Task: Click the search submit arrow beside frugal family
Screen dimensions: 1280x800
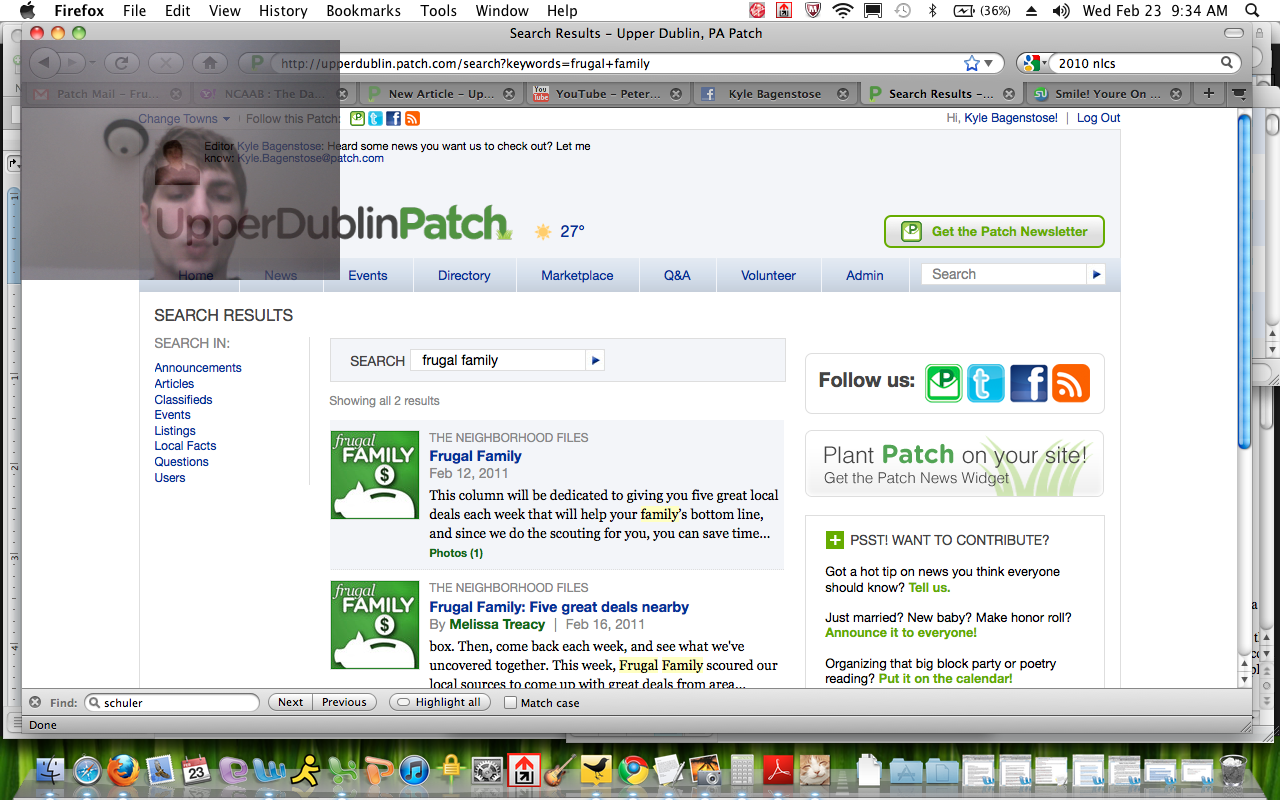Action: coord(596,360)
